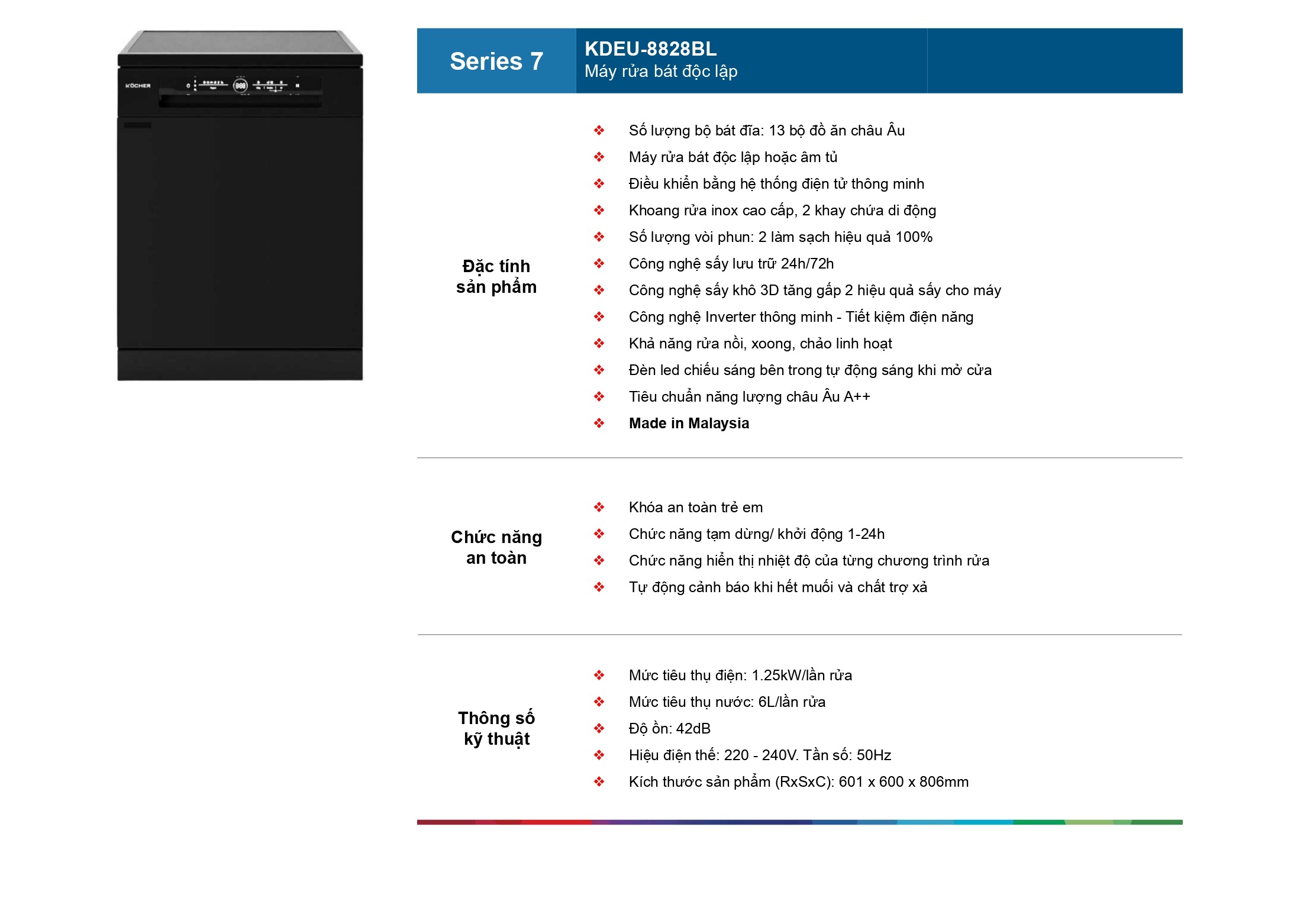Screen dimensions: 1307x924
Task: Click the 'Thông số kỹ thuật' section heading
Action: [496, 728]
